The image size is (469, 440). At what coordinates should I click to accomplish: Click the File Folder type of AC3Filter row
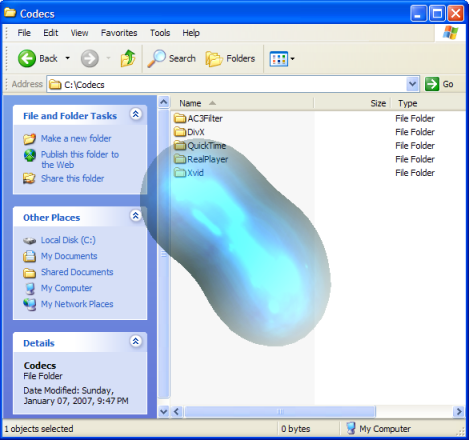(x=415, y=118)
